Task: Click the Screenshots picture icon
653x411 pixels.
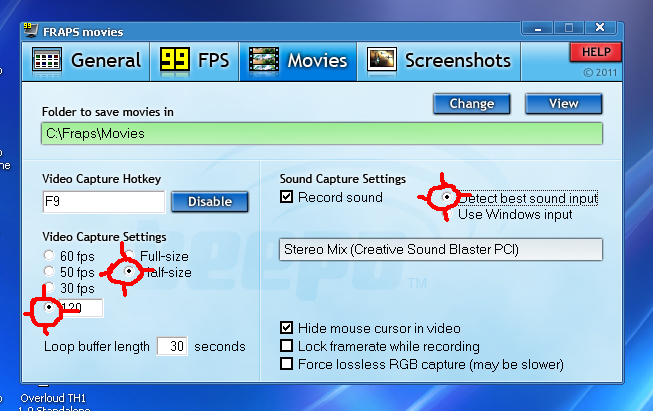Action: pyautogui.click(x=381, y=60)
